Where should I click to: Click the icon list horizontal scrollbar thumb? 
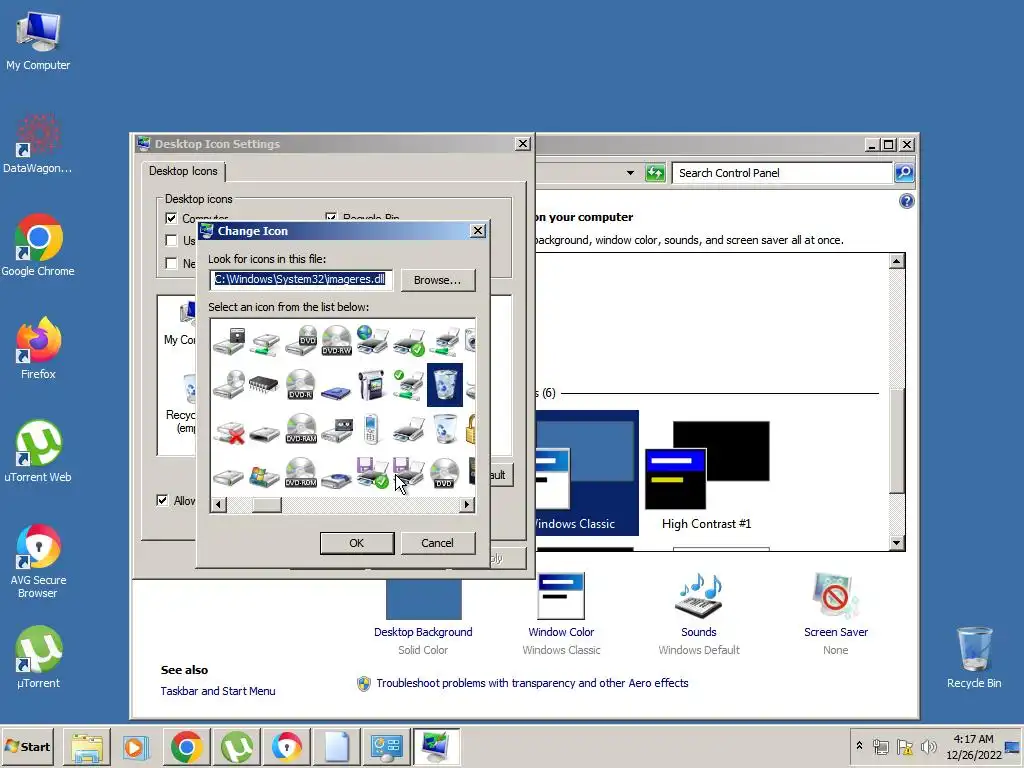[266, 504]
